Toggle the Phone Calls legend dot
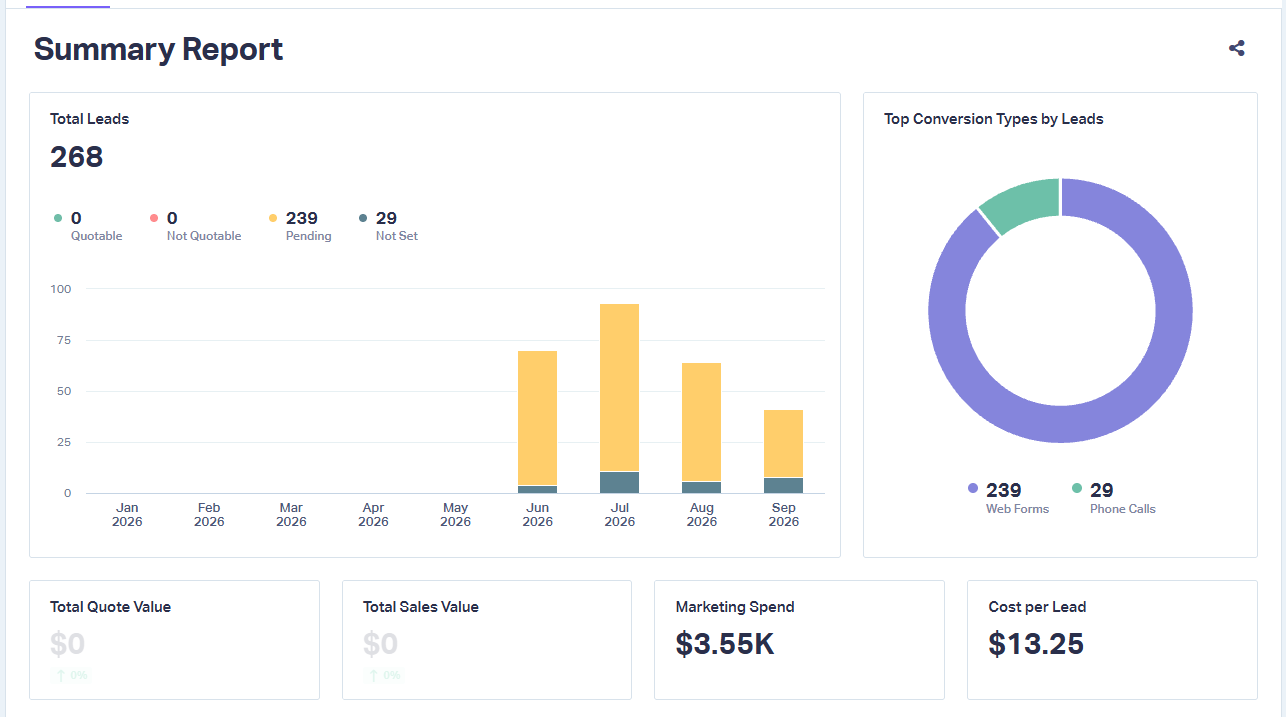The image size is (1286, 717). click(x=1077, y=488)
